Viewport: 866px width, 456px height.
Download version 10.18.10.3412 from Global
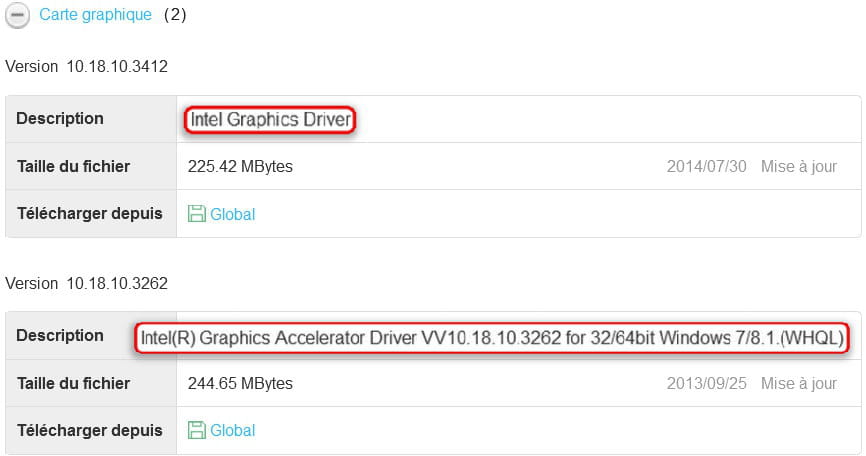(x=233, y=214)
